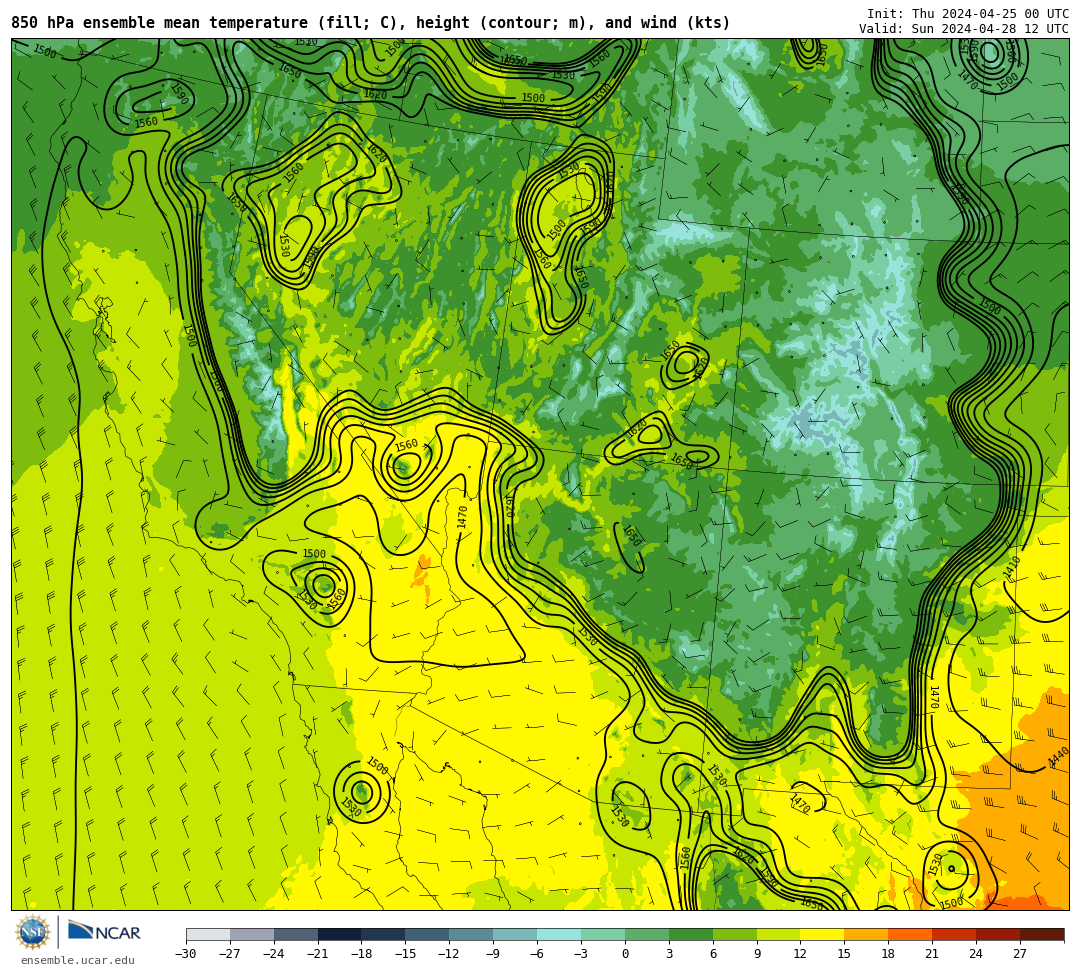Click the Init: Thu 2024-04-25 00 UTC text
Image resolution: width=1080 pixels, height=973 pixels.
tap(968, 14)
